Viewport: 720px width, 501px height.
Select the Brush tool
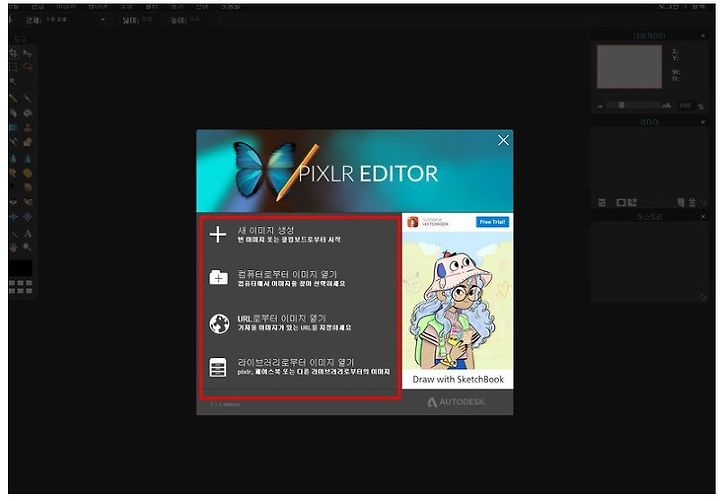click(28, 98)
